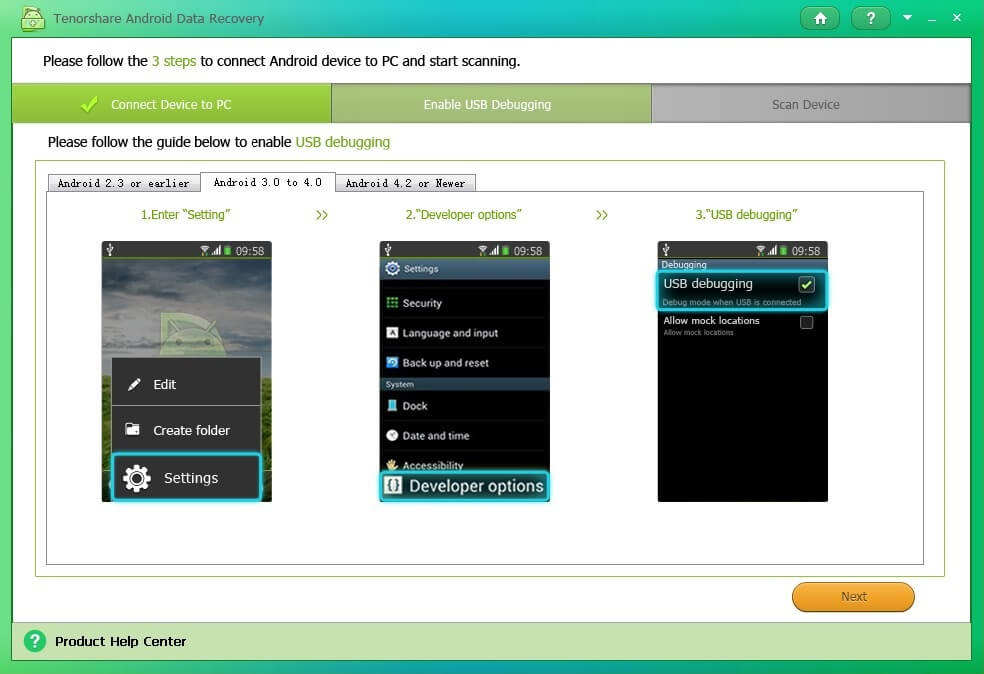Click the '3 steps' green text

(174, 61)
